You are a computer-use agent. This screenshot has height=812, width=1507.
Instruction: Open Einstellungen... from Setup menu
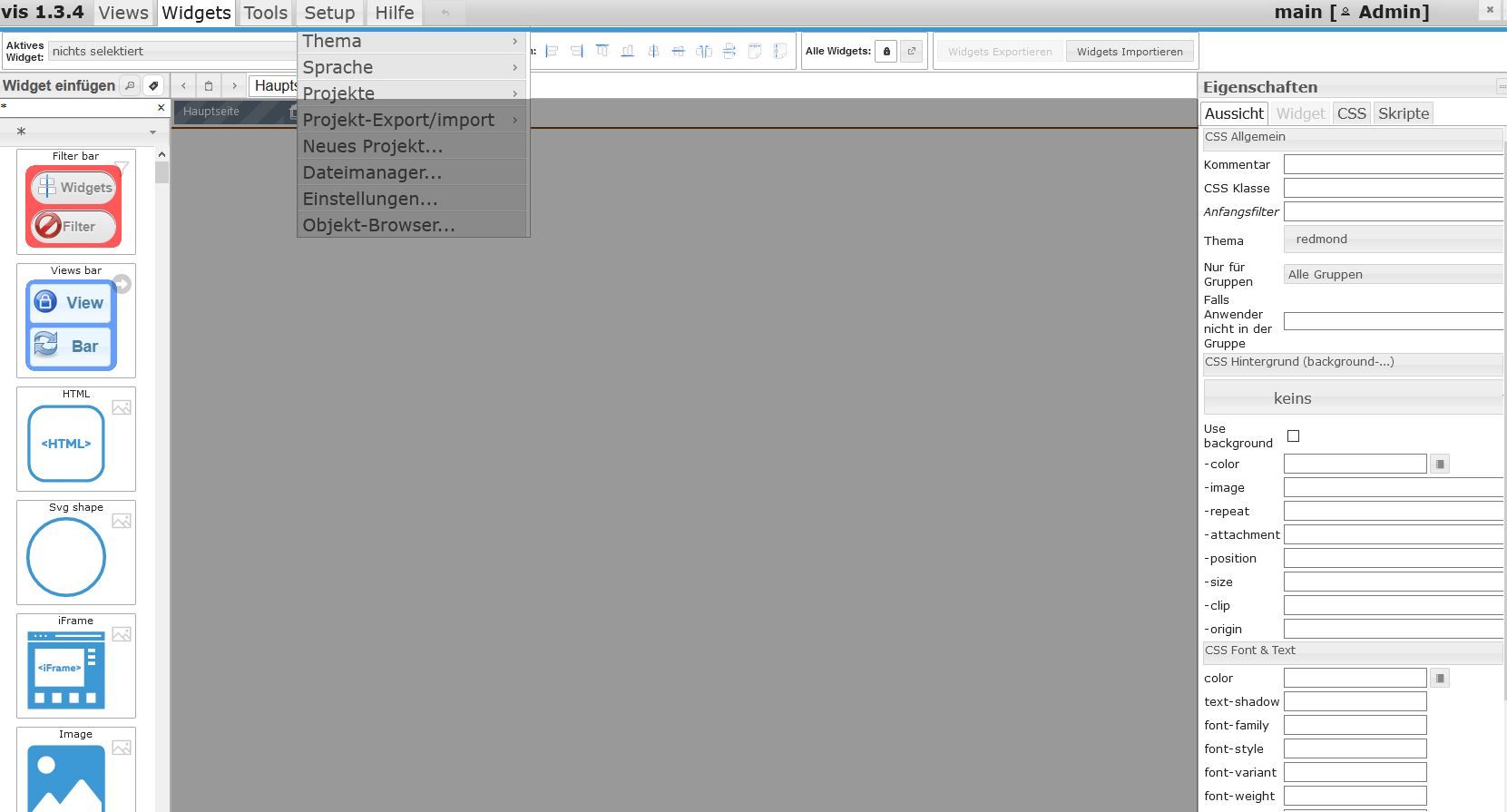412,199
